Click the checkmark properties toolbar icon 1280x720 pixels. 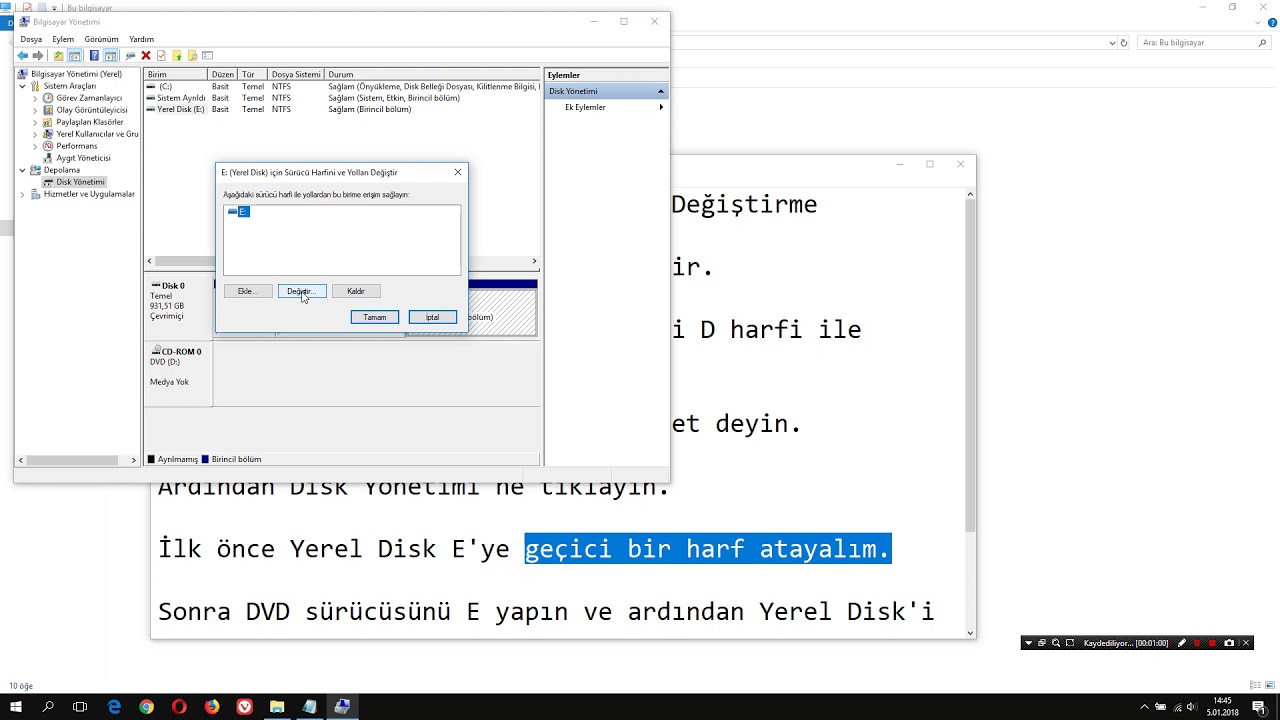[x=161, y=56]
